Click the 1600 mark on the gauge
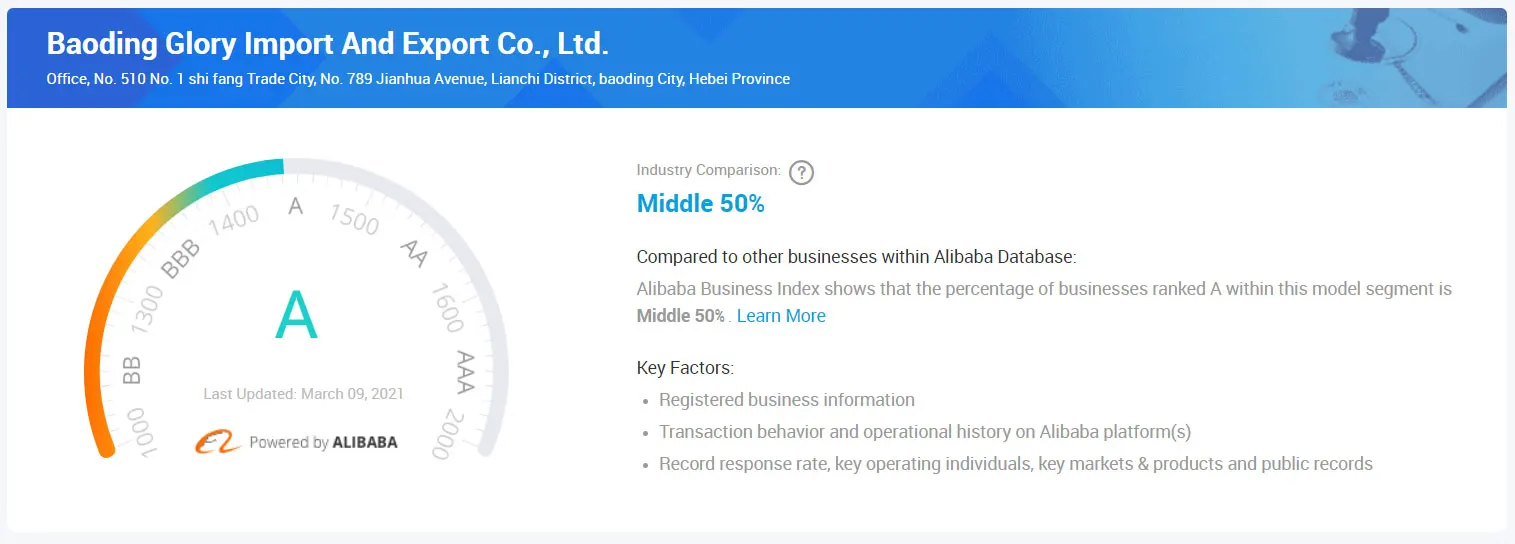This screenshot has width=1515, height=544. click(447, 307)
